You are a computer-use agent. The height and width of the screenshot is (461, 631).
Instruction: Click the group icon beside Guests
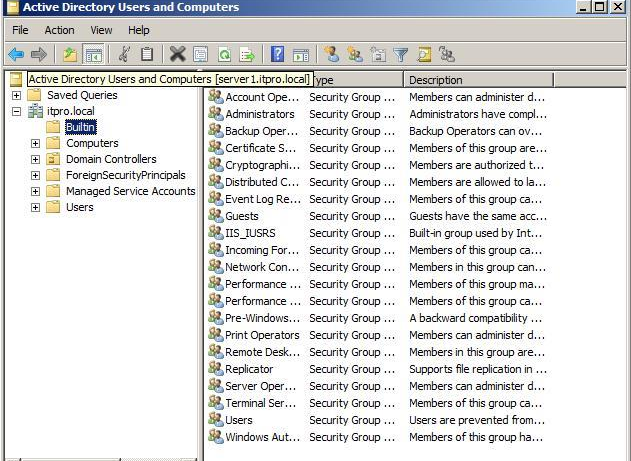click(x=216, y=216)
